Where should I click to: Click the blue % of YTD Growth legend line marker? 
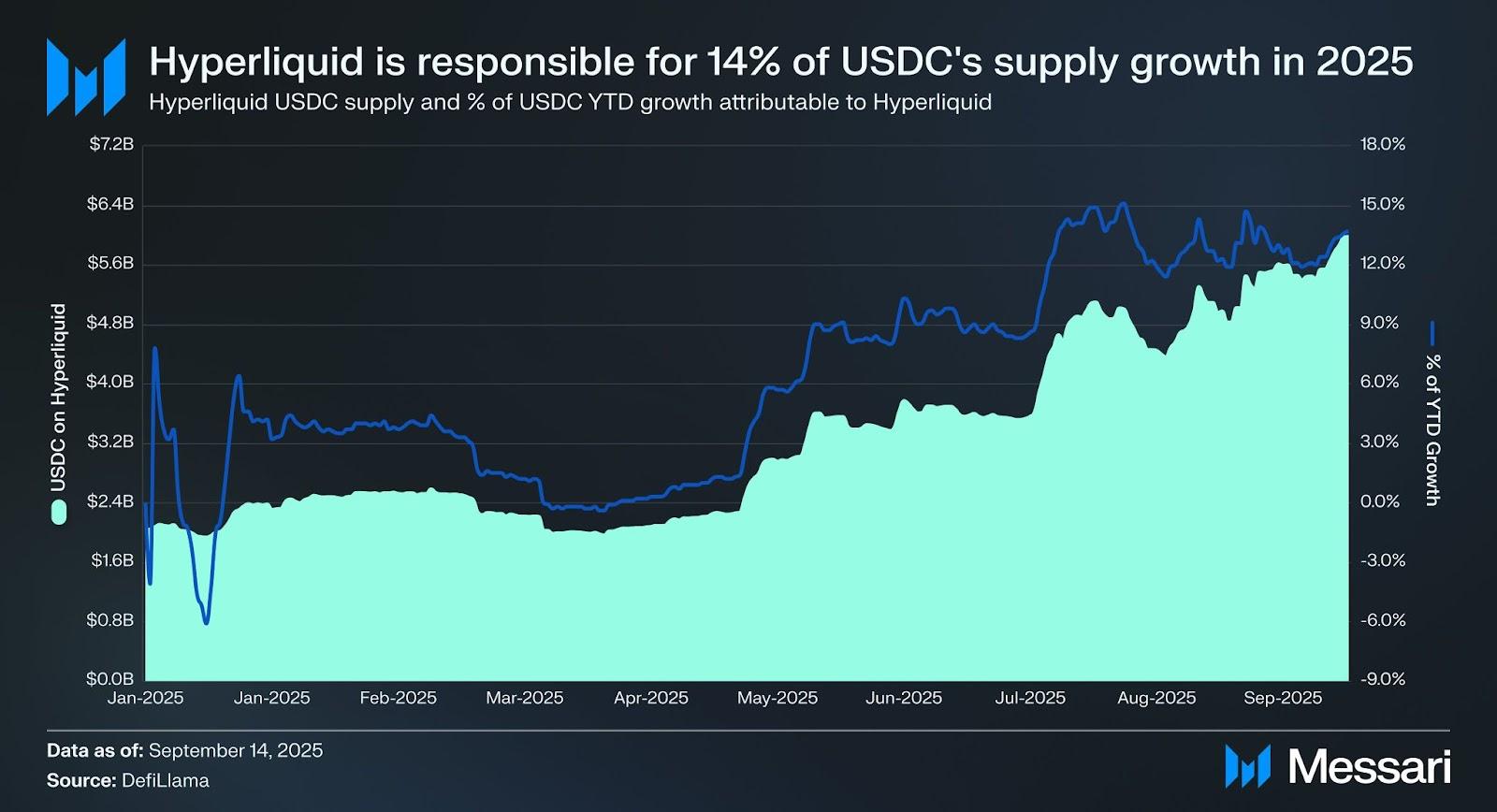pos(1432,334)
